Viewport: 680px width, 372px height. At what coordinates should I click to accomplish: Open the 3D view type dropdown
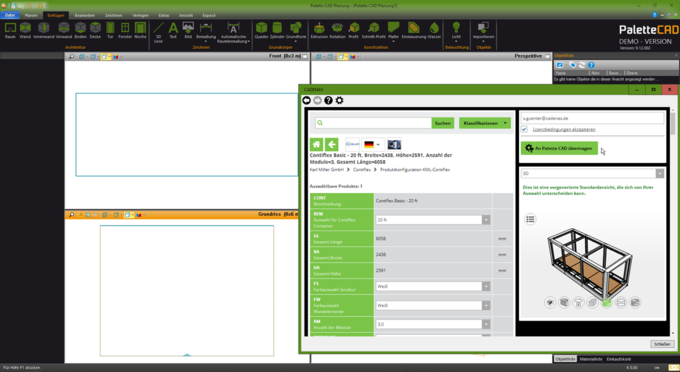[592, 173]
